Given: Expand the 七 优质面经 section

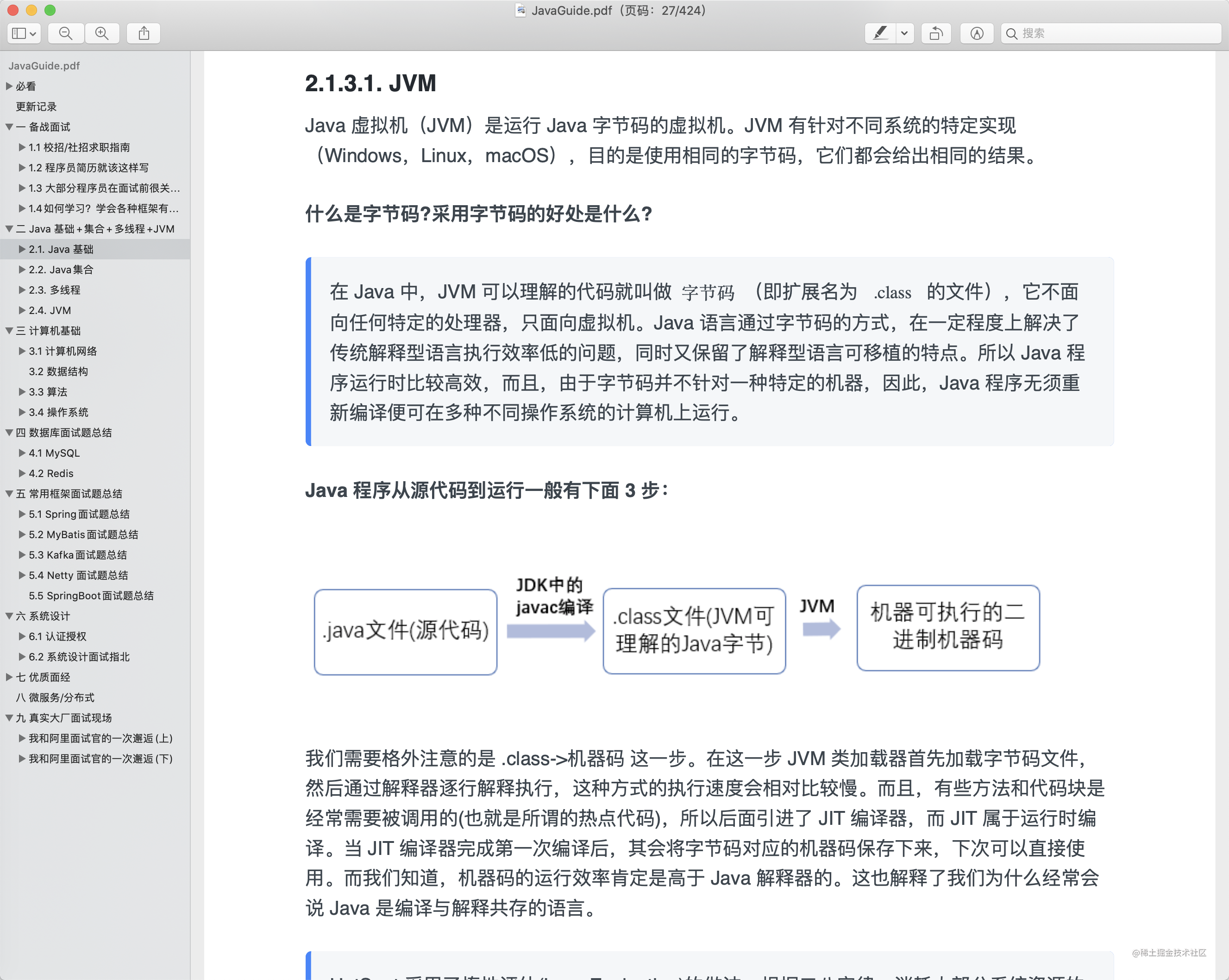Looking at the screenshot, I should click(x=9, y=677).
